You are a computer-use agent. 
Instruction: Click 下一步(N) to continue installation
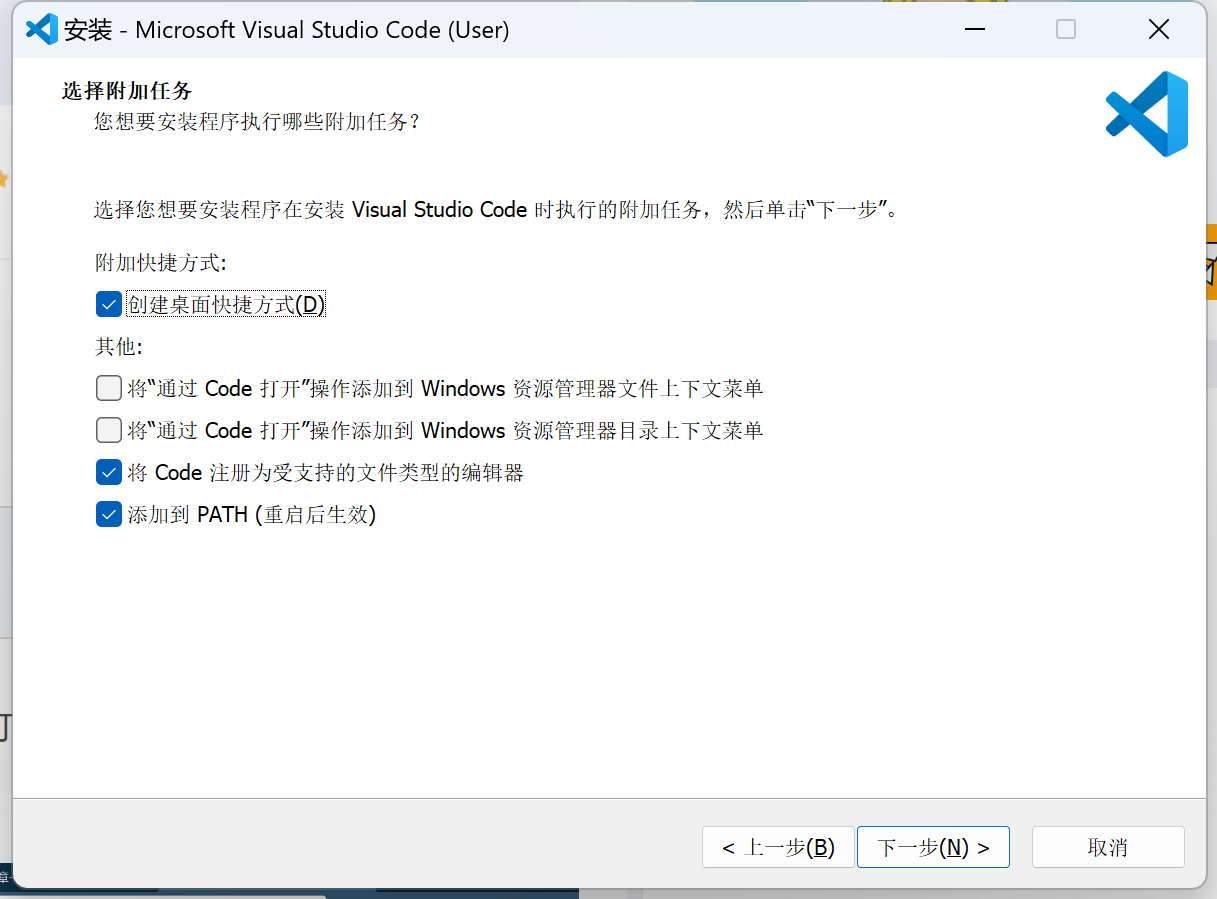click(933, 847)
